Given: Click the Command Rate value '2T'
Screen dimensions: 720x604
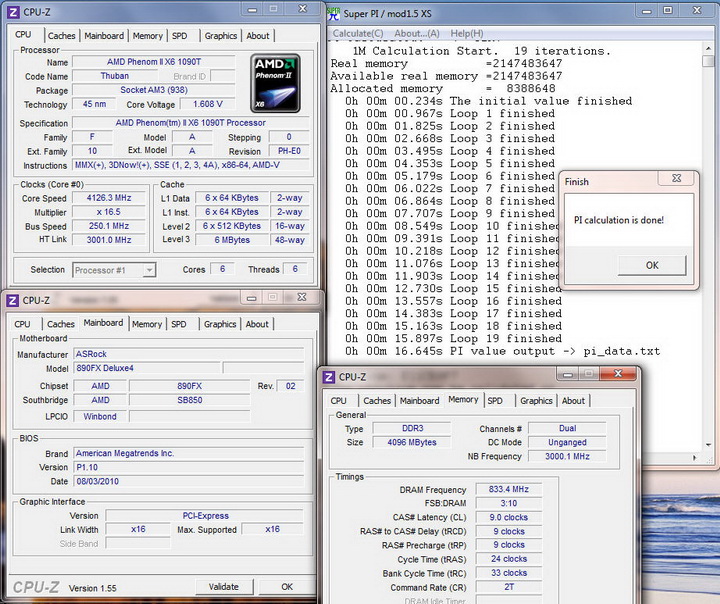Looking at the screenshot, I should tap(509, 587).
